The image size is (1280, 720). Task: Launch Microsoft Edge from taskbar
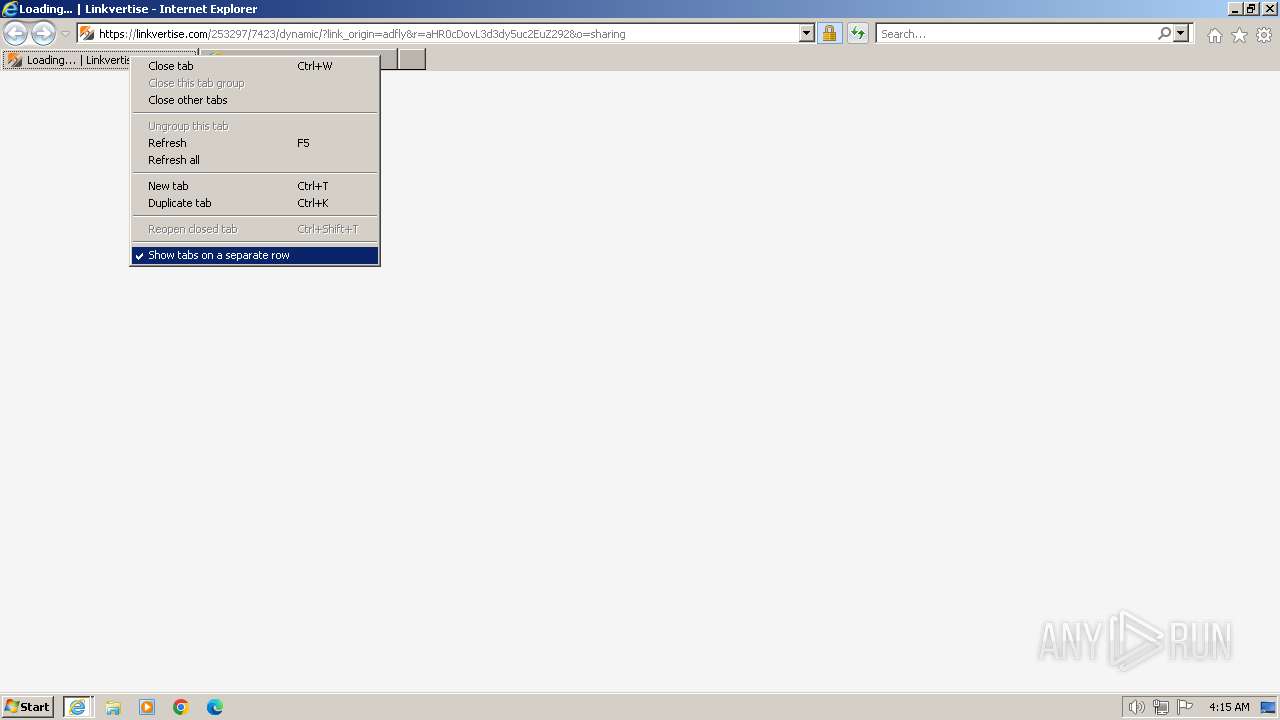[x=215, y=707]
